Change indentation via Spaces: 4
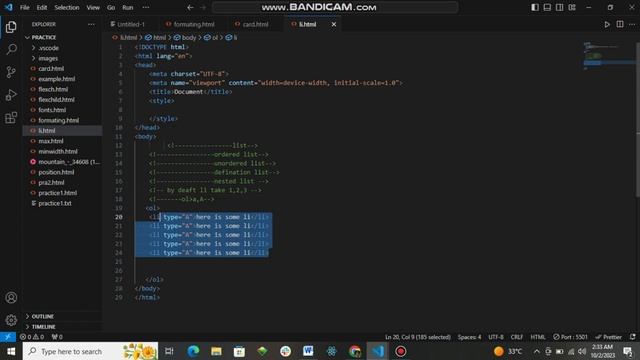 469,337
